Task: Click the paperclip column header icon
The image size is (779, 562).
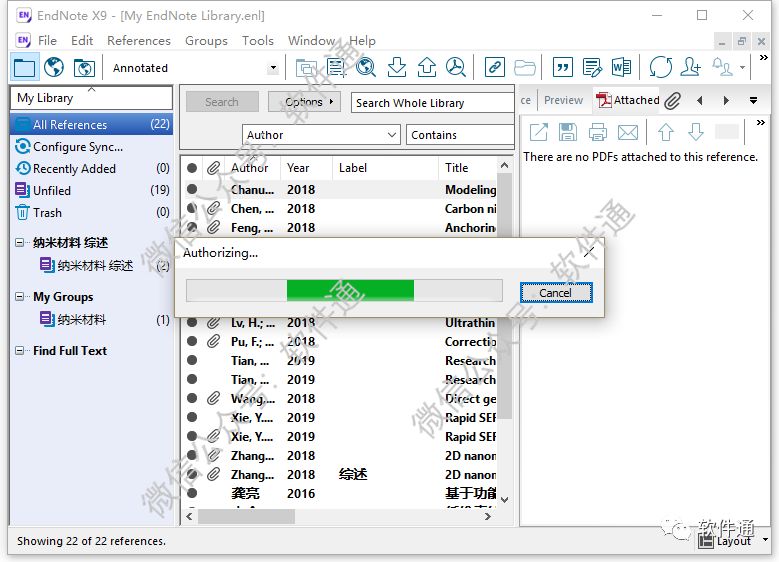Action: click(213, 168)
